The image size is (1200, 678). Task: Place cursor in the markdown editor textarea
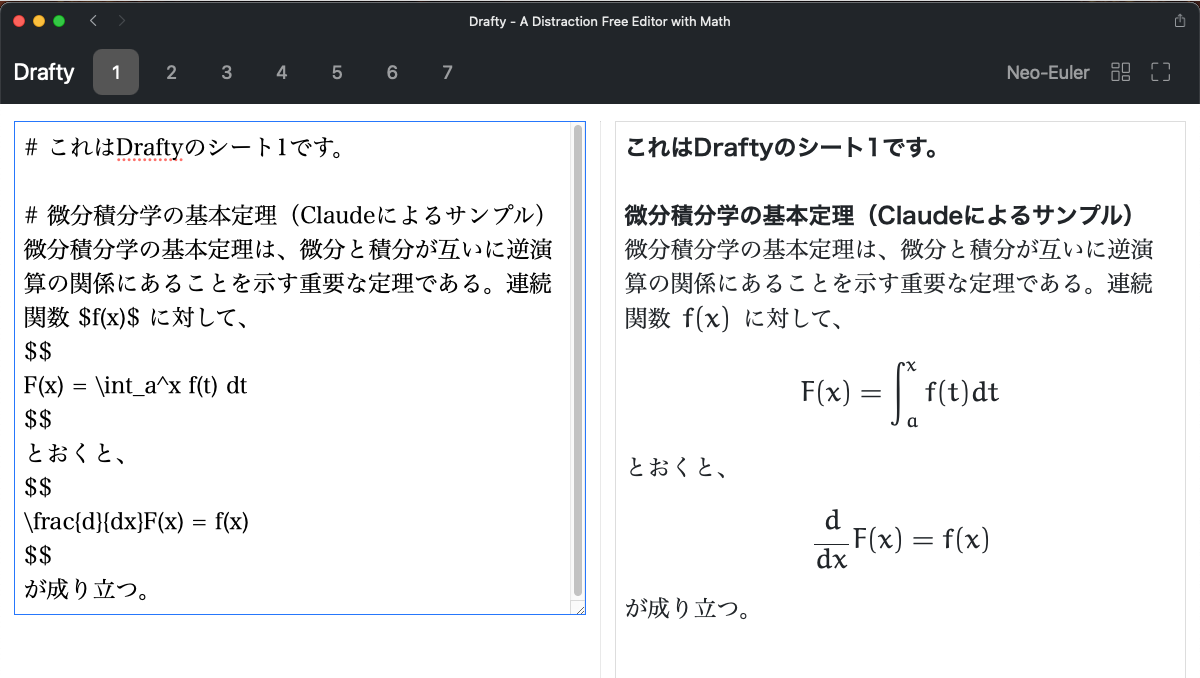pos(300,368)
